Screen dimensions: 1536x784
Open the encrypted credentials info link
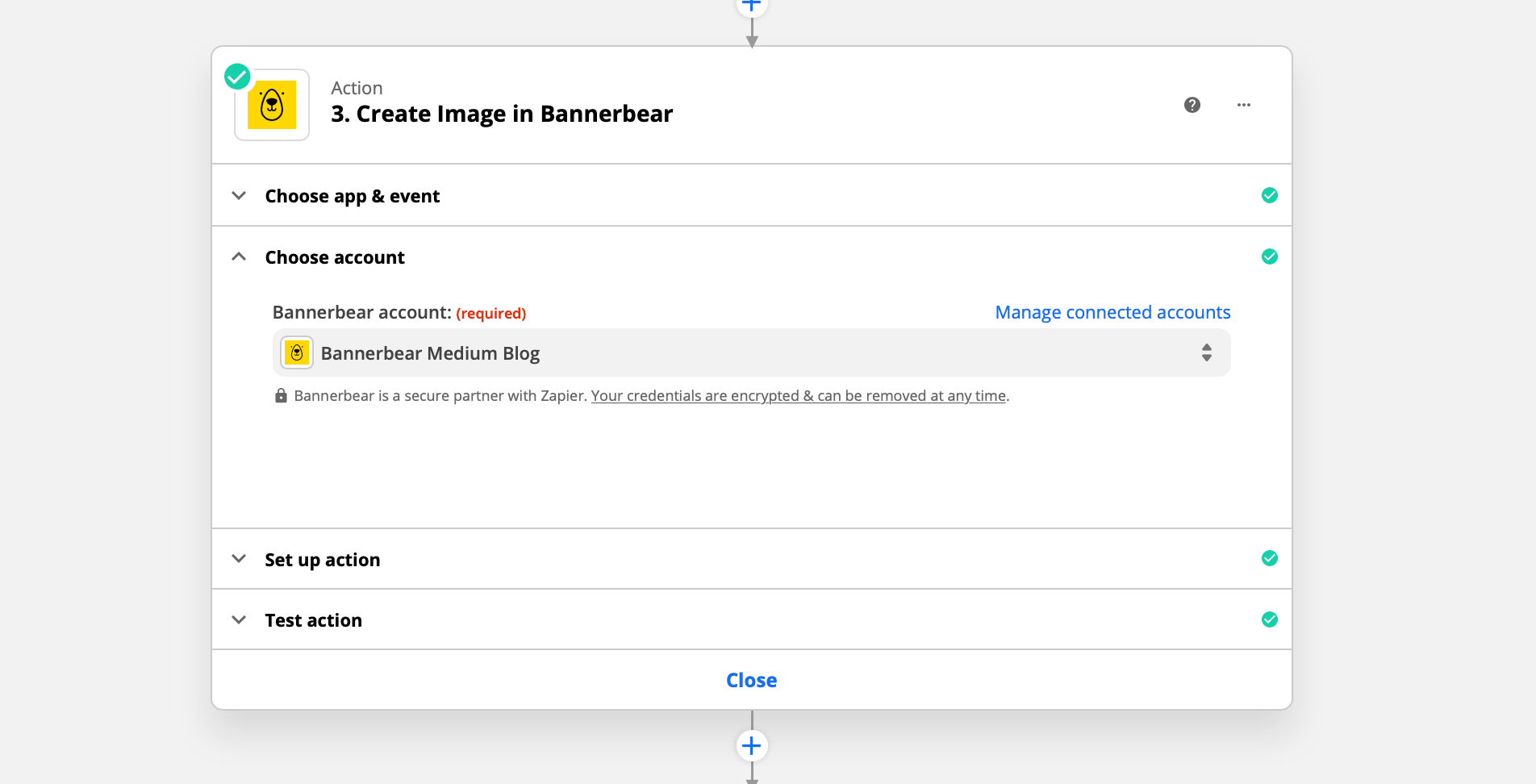(798, 396)
